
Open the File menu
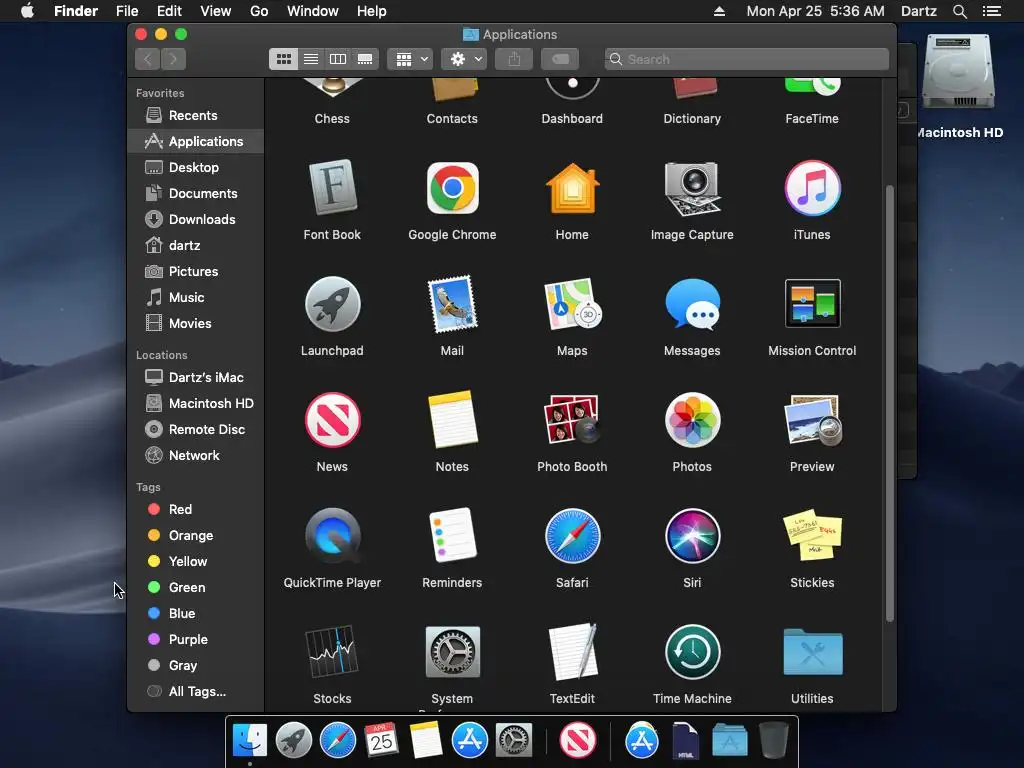tap(127, 11)
